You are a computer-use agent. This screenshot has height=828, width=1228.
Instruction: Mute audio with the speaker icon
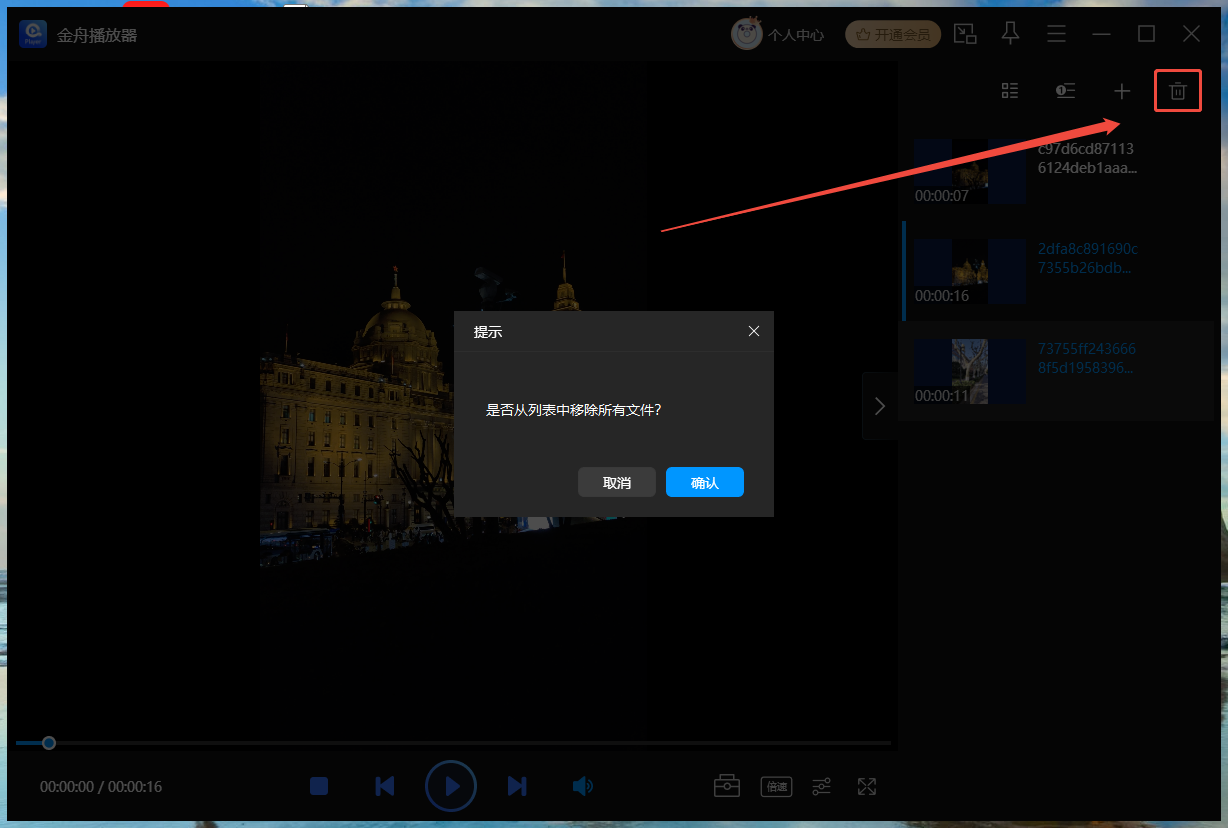click(x=583, y=786)
